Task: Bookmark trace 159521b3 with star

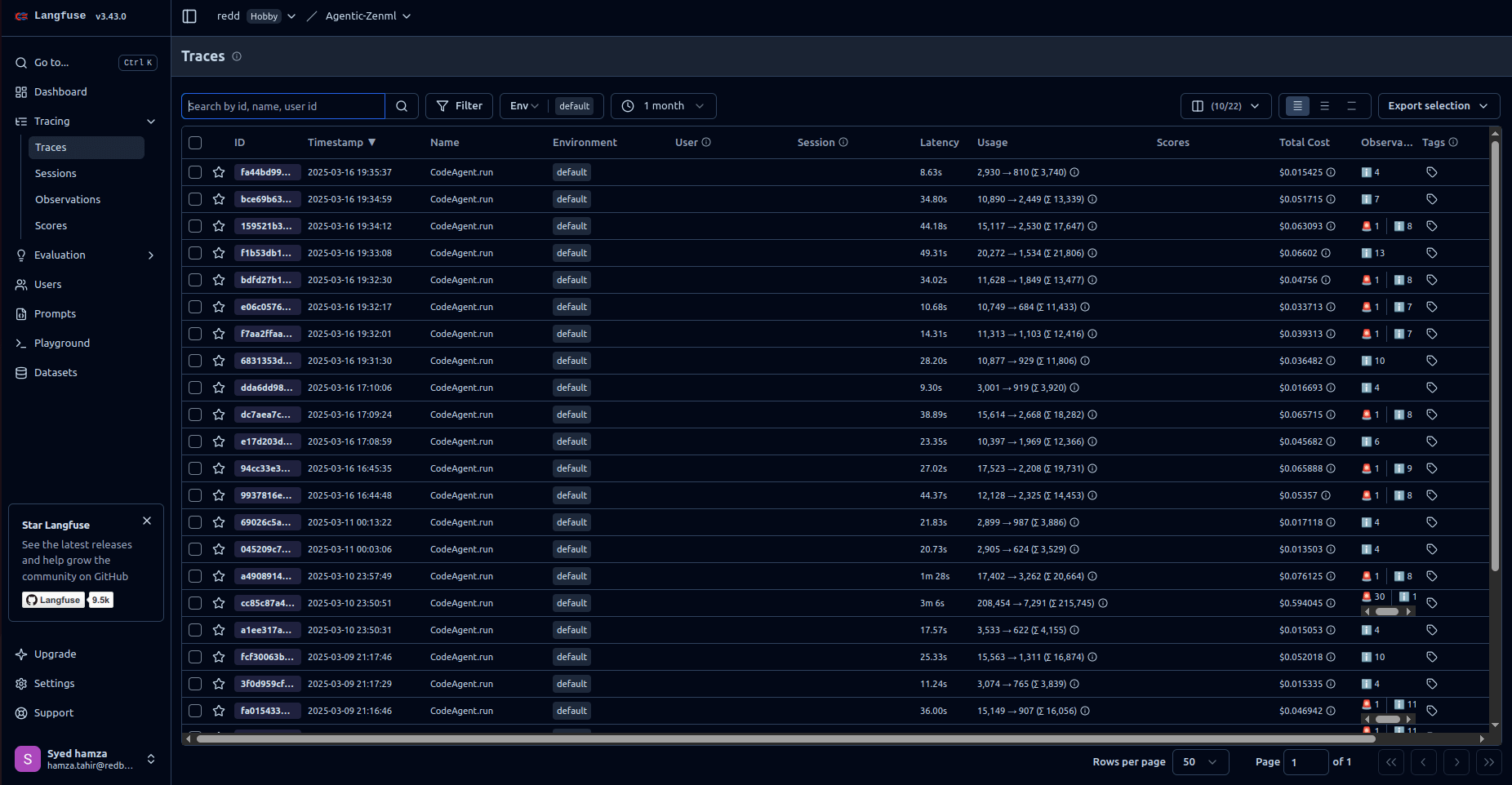Action: tap(219, 226)
